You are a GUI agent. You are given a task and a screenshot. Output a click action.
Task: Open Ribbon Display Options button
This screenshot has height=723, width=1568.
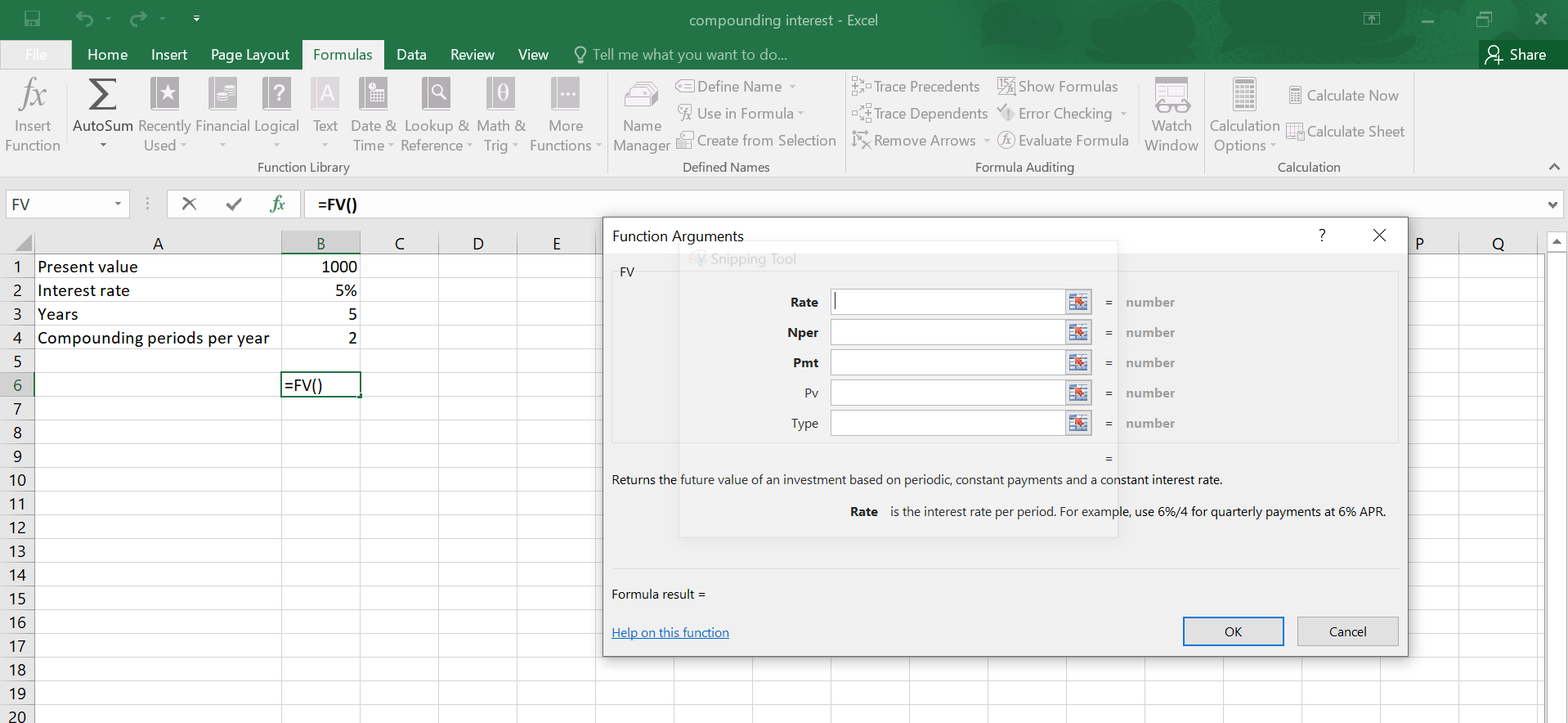tap(1372, 19)
